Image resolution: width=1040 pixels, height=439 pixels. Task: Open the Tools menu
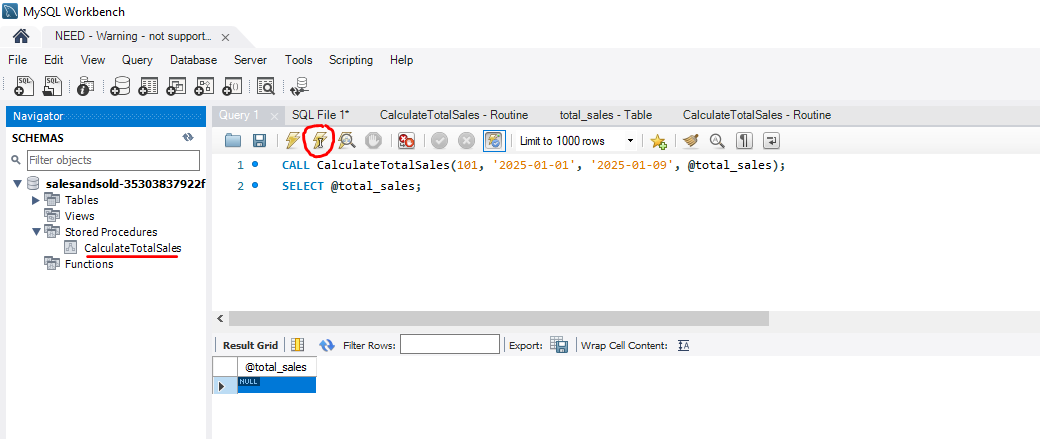coord(298,60)
